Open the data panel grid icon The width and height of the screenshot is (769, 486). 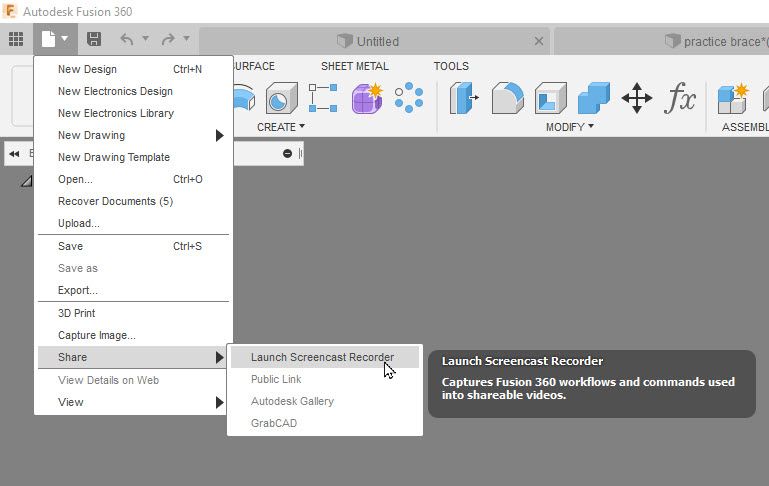click(x=16, y=39)
